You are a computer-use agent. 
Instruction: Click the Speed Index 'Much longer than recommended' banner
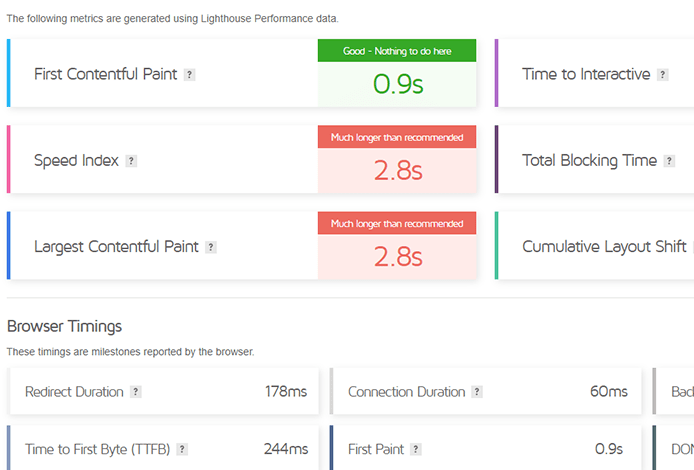click(397, 137)
